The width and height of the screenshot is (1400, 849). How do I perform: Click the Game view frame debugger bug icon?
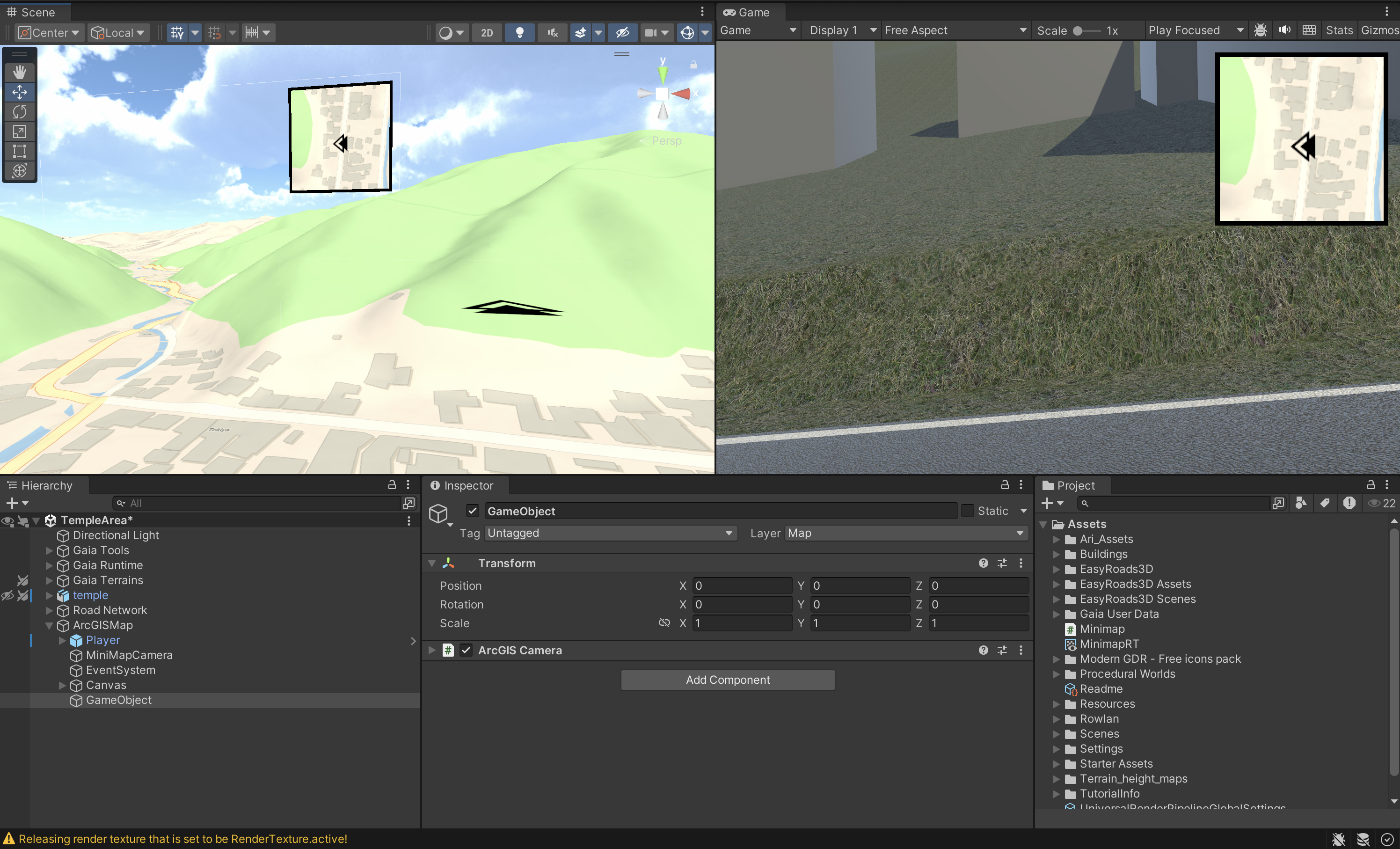tap(1260, 30)
